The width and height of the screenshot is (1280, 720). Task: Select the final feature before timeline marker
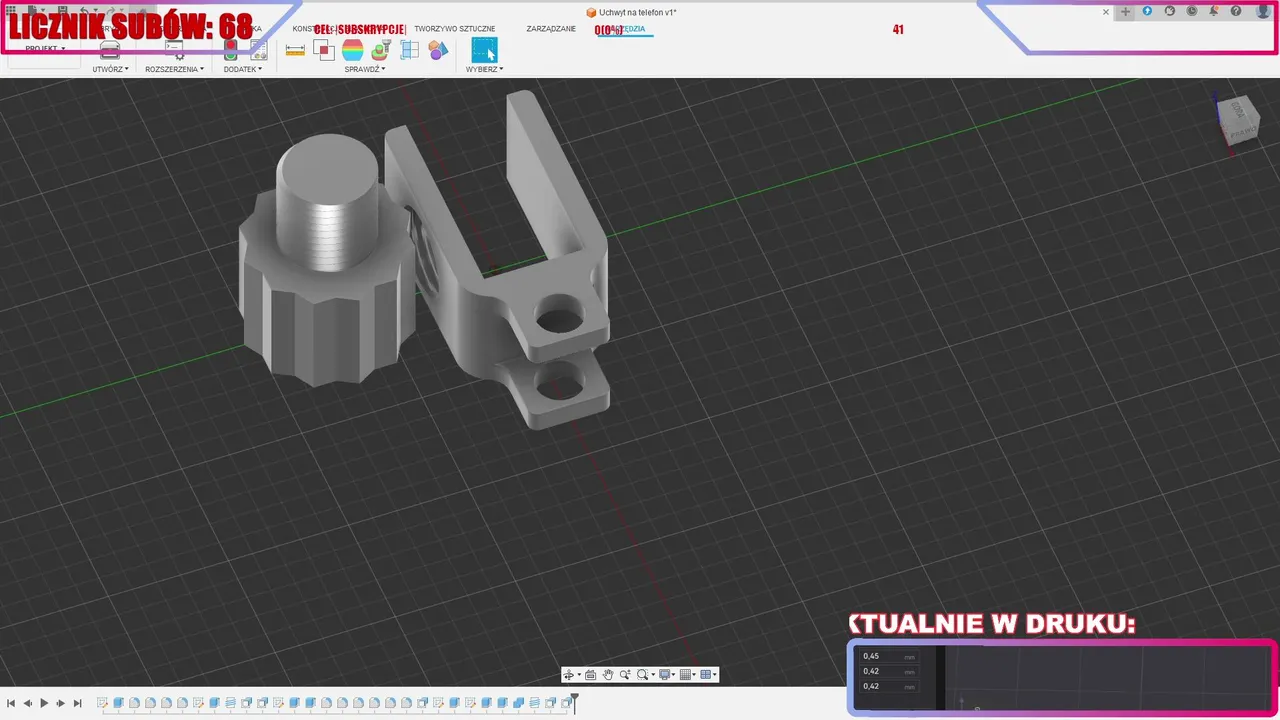coord(565,704)
